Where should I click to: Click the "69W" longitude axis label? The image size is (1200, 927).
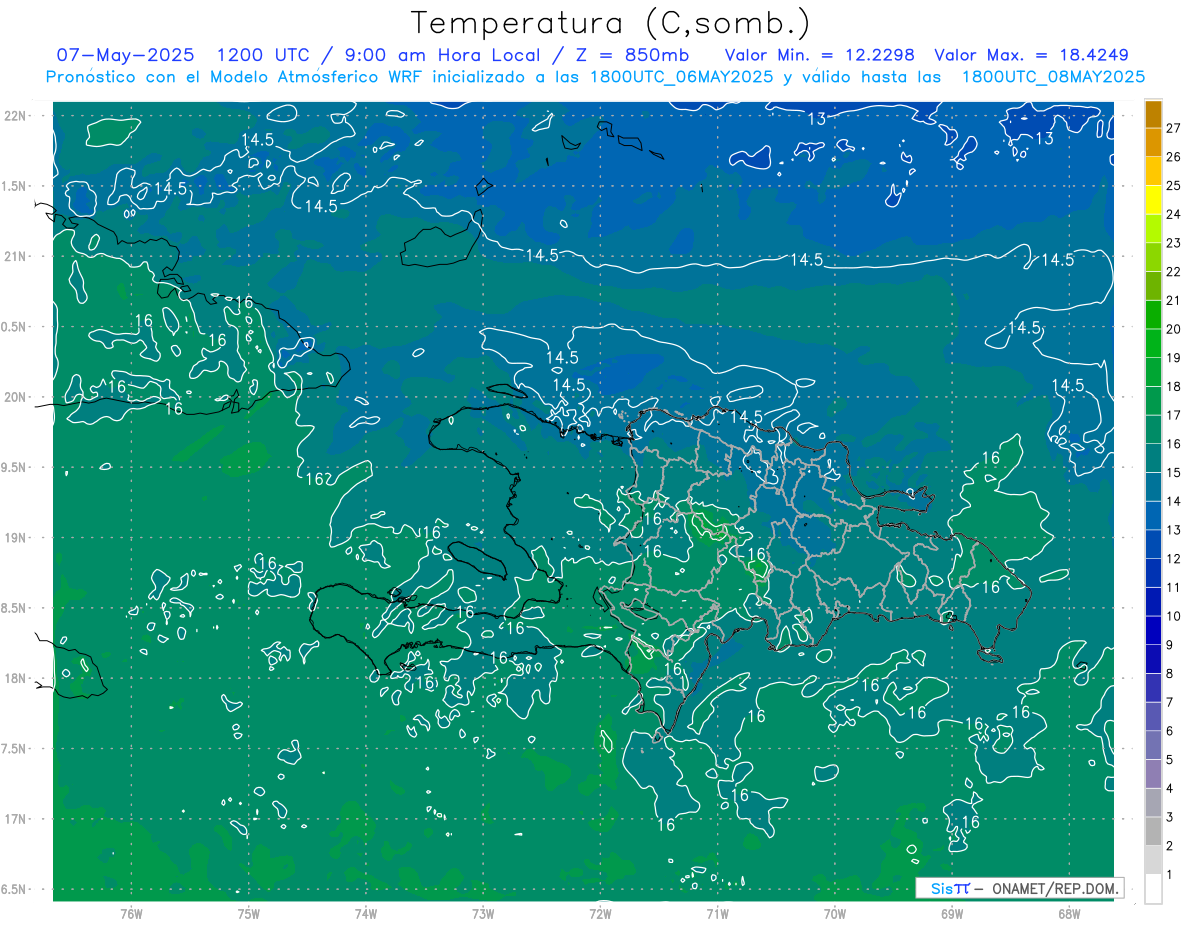point(952,914)
